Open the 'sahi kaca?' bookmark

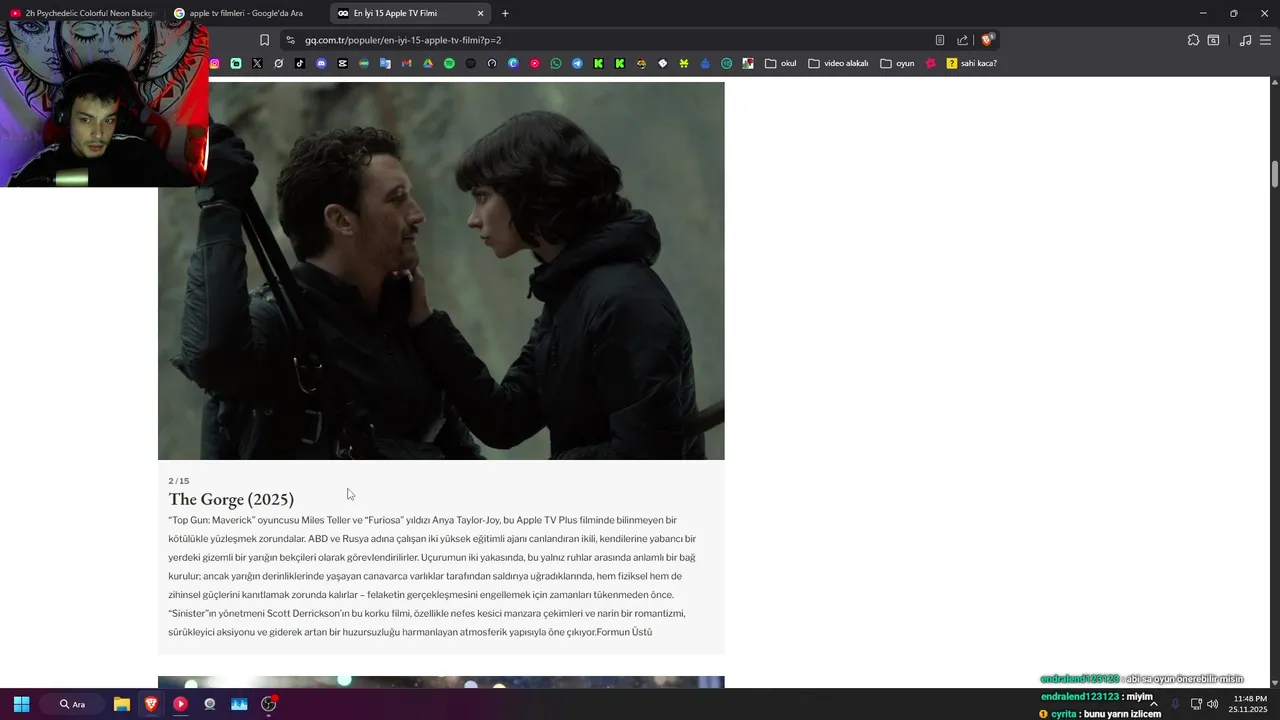click(x=971, y=63)
